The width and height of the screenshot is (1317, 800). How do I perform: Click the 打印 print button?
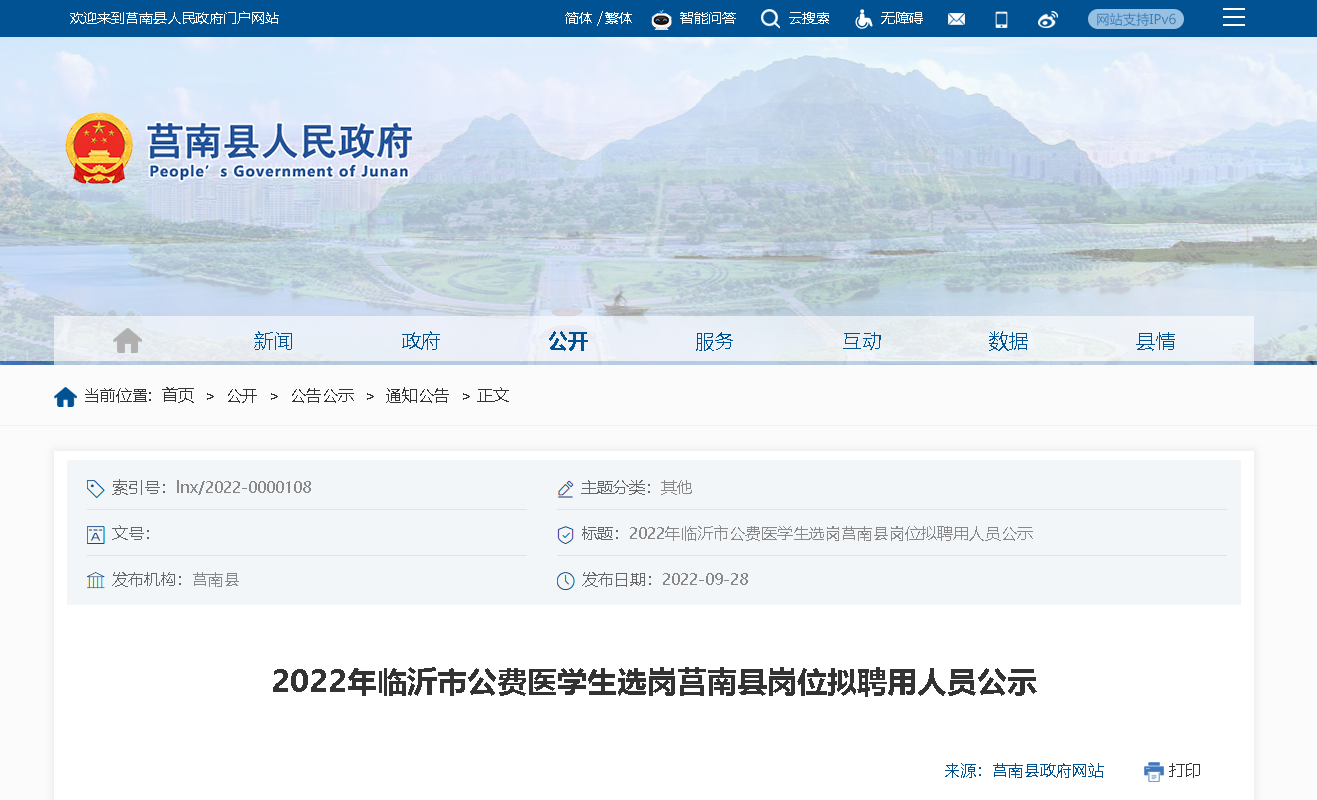[x=1185, y=771]
